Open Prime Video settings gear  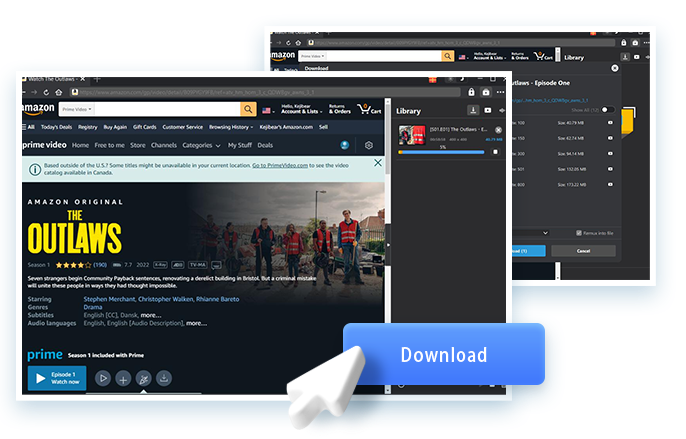coord(369,145)
